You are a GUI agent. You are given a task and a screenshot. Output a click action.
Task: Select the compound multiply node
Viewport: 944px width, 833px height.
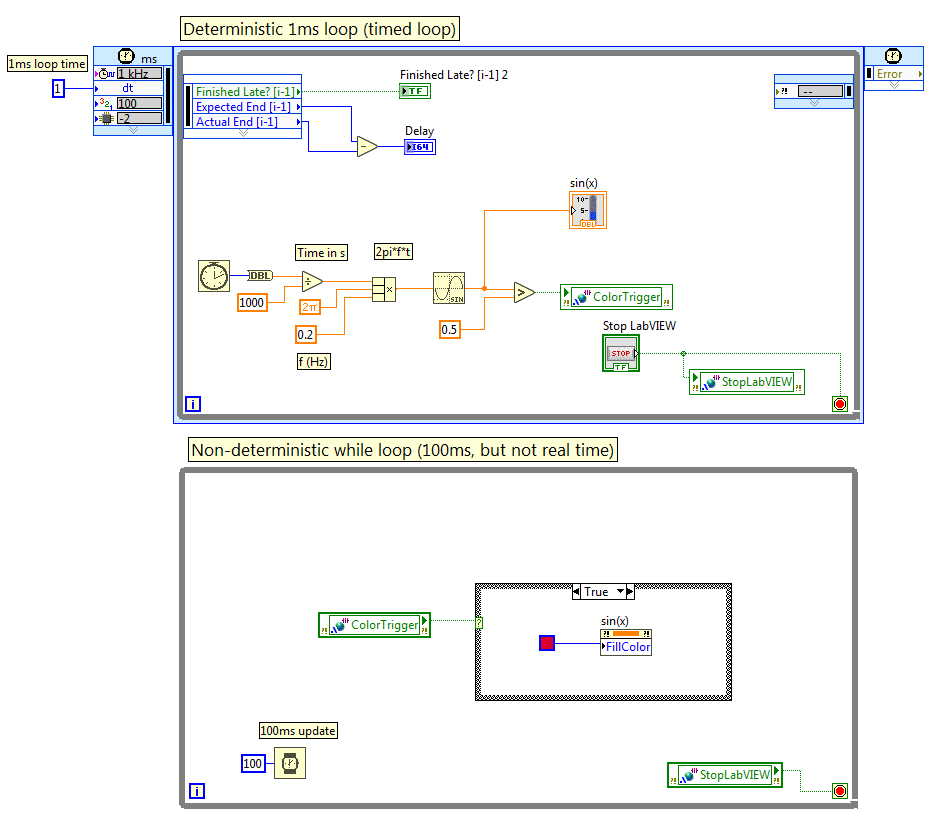pyautogui.click(x=384, y=290)
